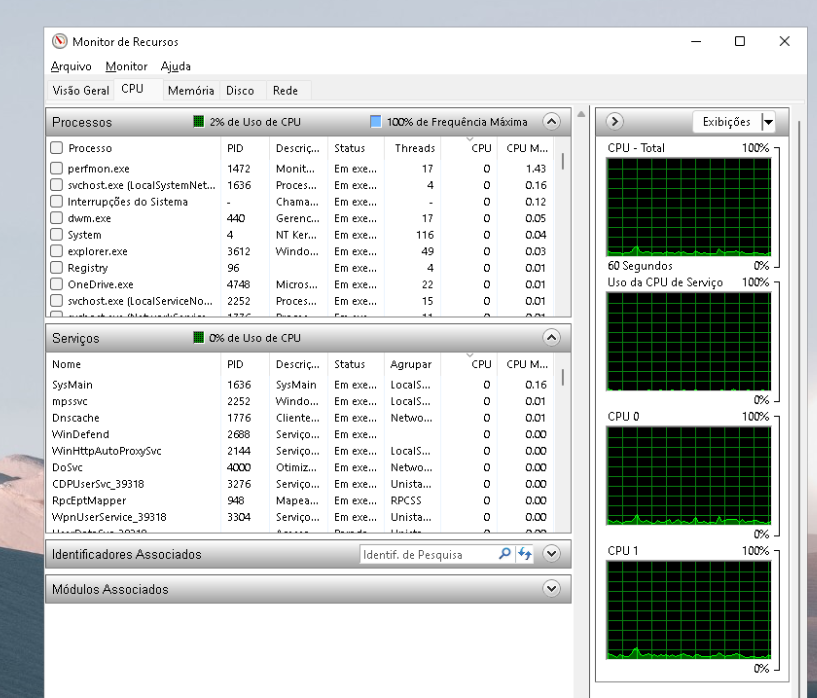Click the Resource Monitor title bar icon

(61, 42)
